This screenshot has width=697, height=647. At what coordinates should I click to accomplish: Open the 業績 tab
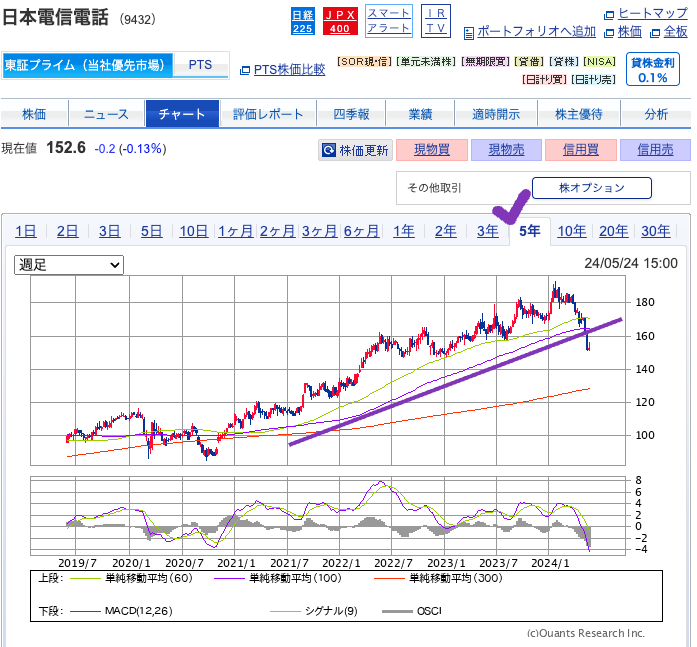[420, 114]
